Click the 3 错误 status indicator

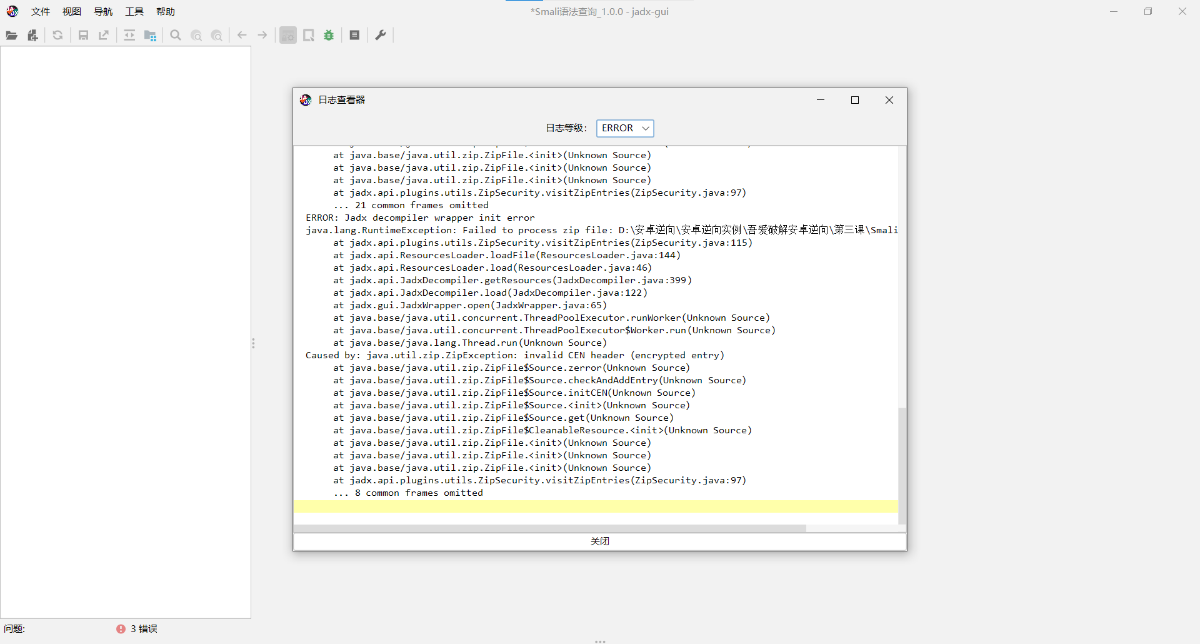point(137,629)
